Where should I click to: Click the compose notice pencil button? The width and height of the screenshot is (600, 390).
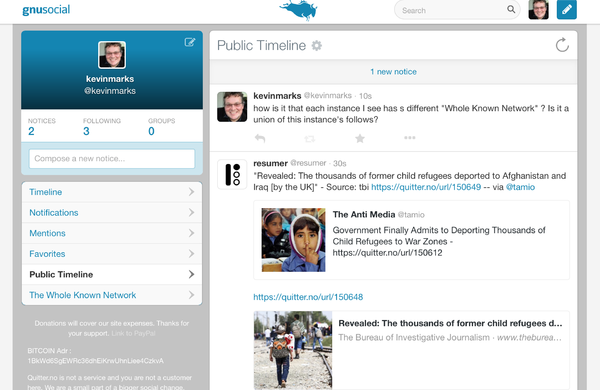pyautogui.click(x=566, y=10)
